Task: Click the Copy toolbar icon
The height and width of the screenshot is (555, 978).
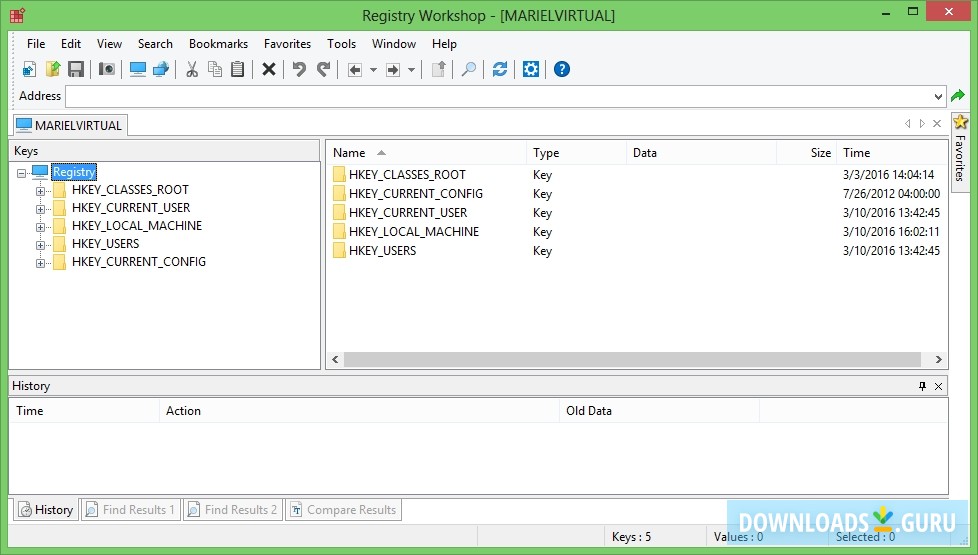Action: [x=215, y=69]
